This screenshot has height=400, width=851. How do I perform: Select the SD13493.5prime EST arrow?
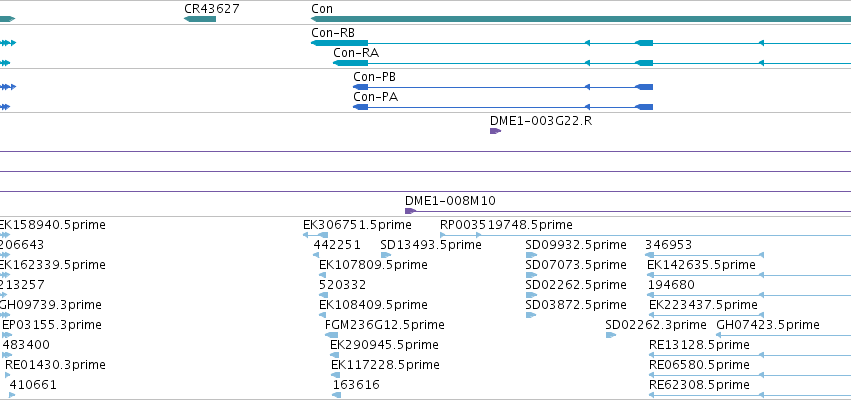click(386, 255)
